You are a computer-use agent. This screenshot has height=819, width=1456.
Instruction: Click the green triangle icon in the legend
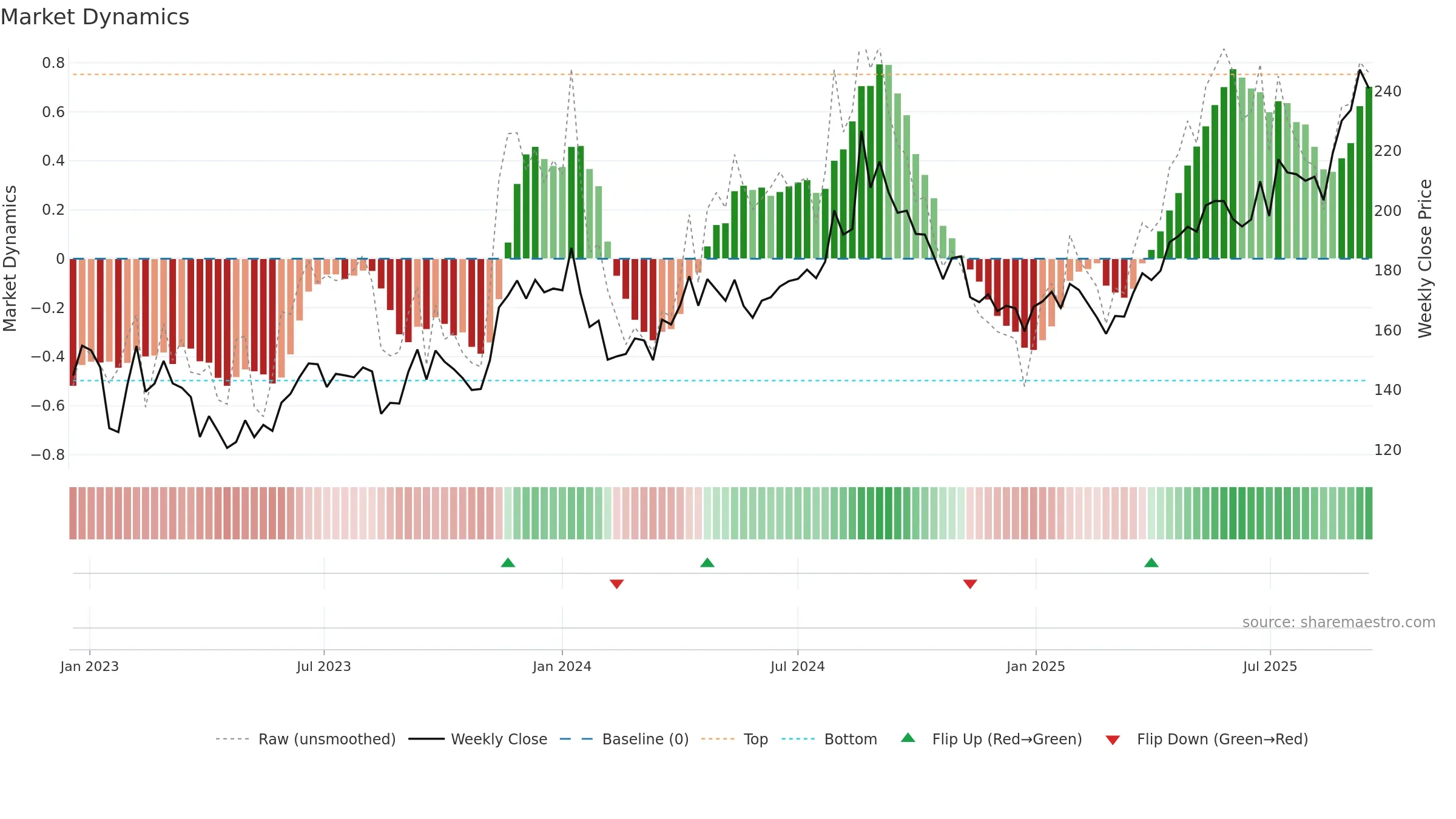(908, 738)
